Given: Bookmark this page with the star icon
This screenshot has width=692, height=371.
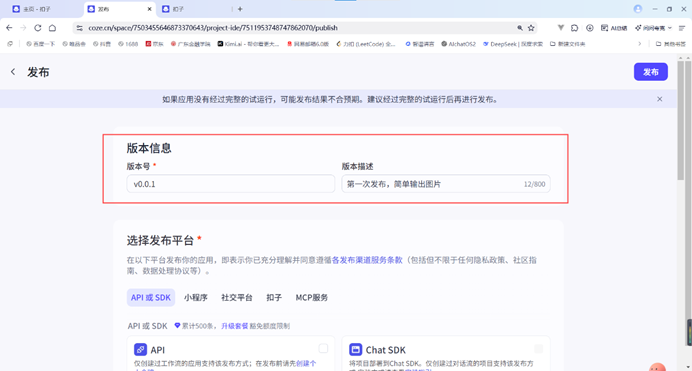Looking at the screenshot, I should coord(531,28).
